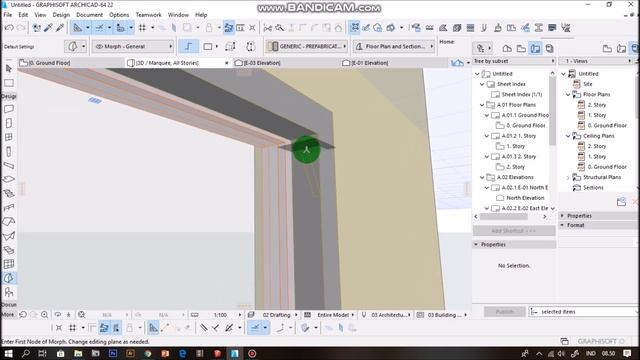Click the Undo arrow icon
640x360 pixels.
[x=9, y=28]
